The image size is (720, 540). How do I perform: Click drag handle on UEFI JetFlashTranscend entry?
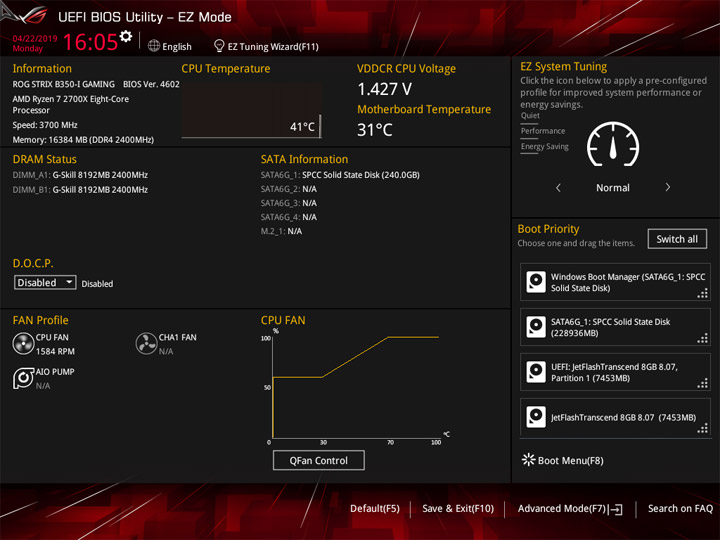click(703, 383)
